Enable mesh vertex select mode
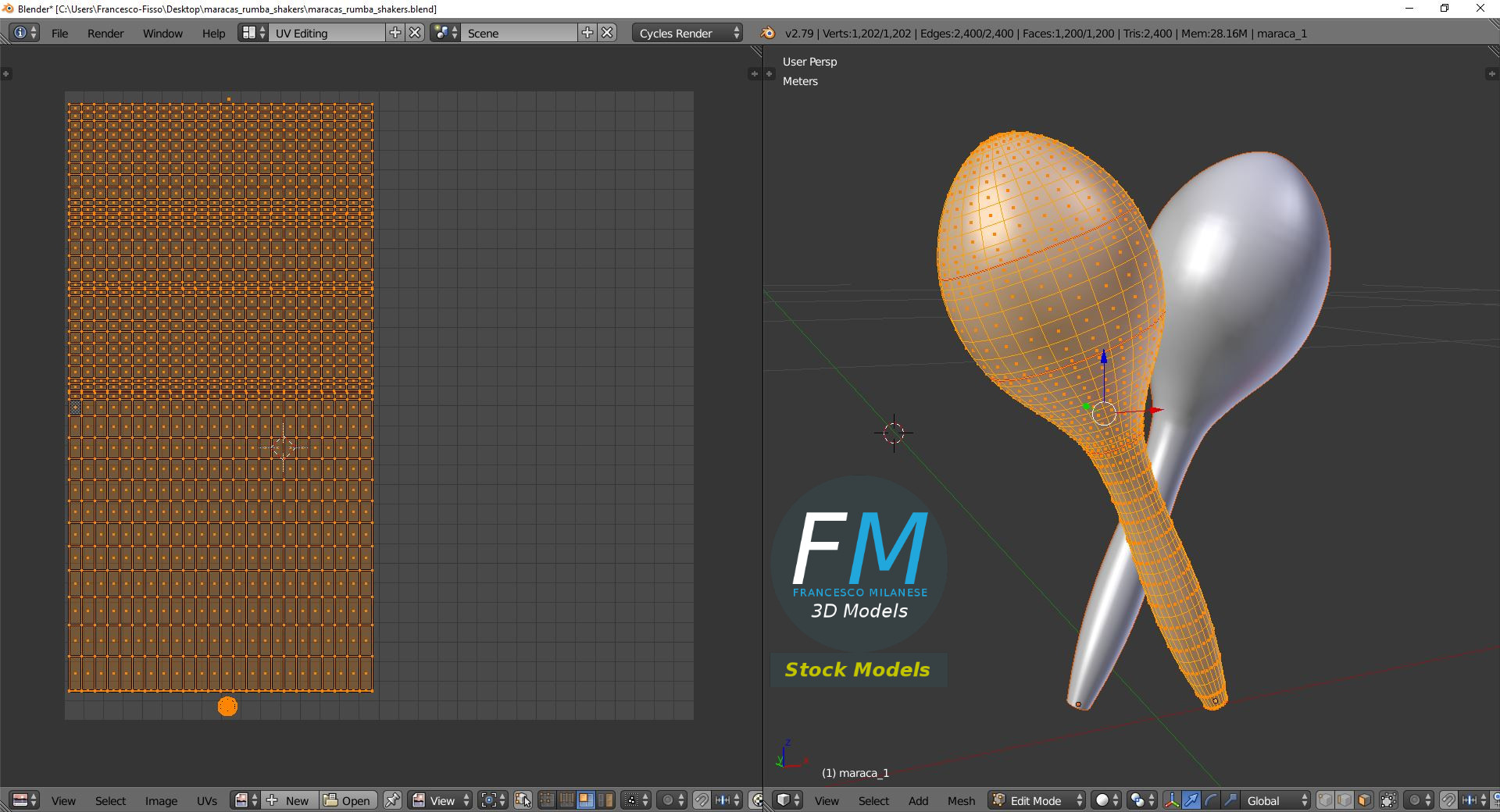 pyautogui.click(x=1325, y=800)
